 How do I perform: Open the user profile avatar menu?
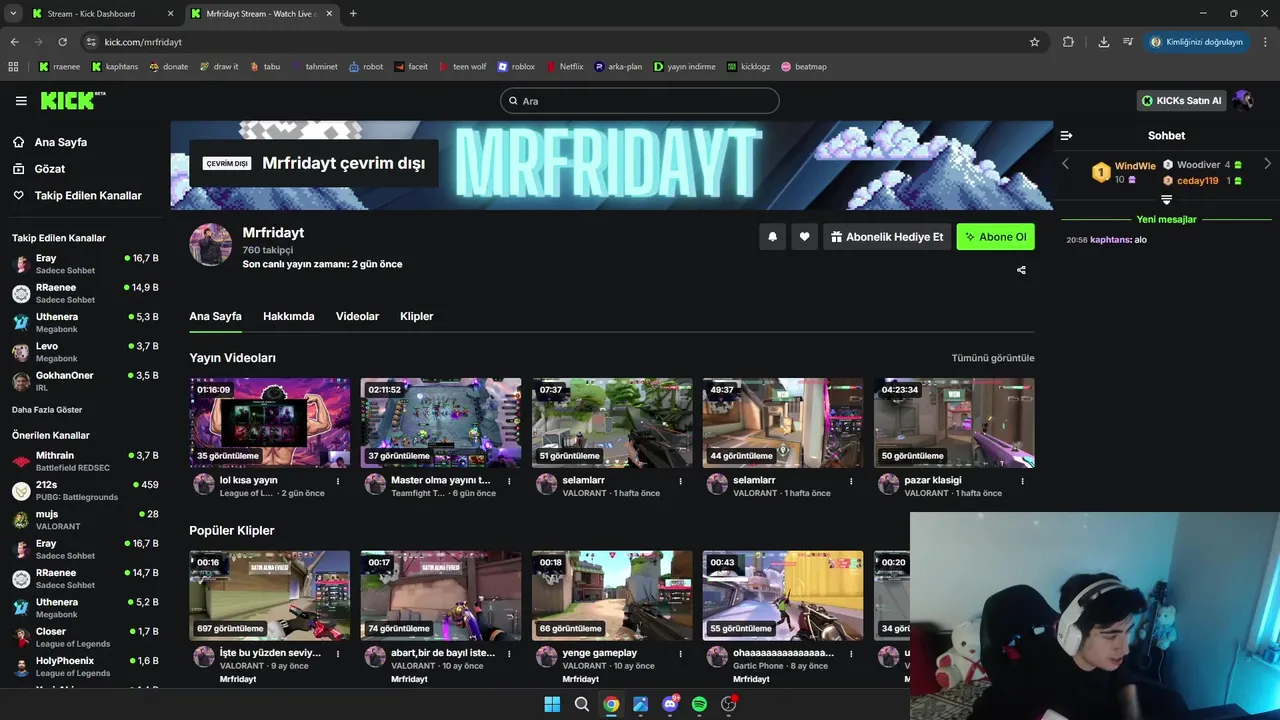coord(1243,100)
